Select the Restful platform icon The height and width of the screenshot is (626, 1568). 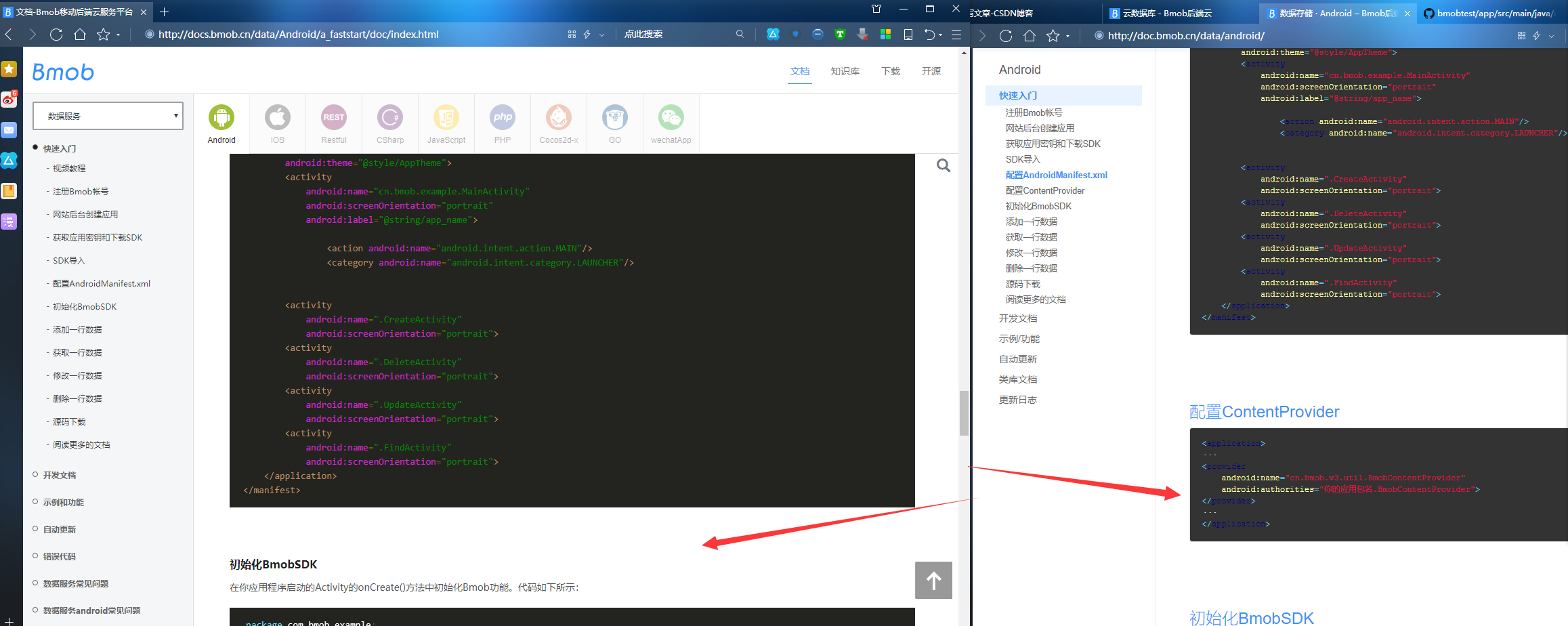334,117
